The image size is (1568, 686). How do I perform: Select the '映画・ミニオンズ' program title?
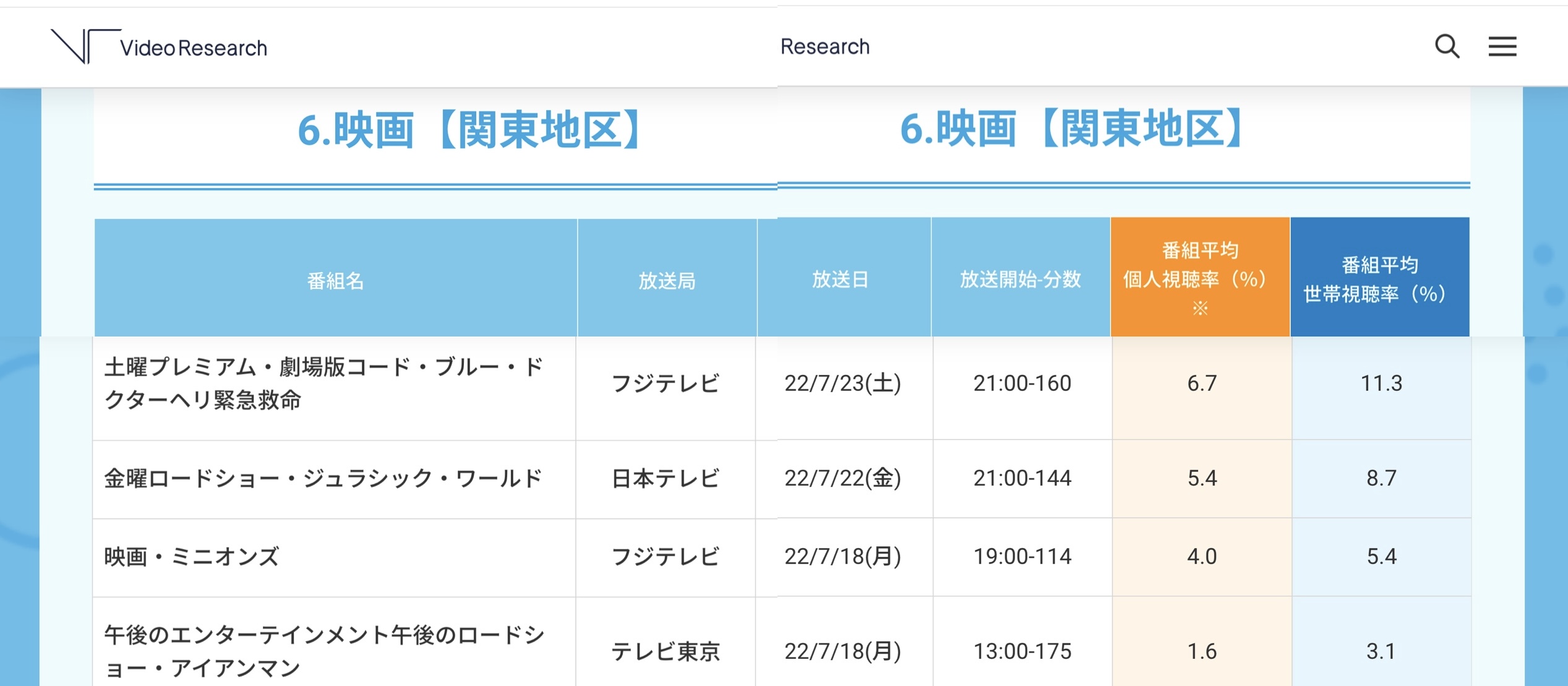(x=192, y=557)
